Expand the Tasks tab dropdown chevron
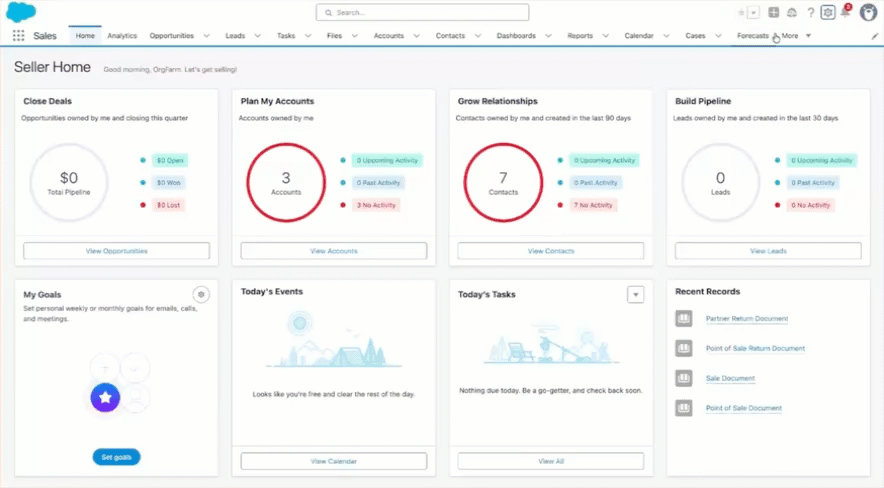Viewport: 884px width, 488px height. (x=308, y=36)
